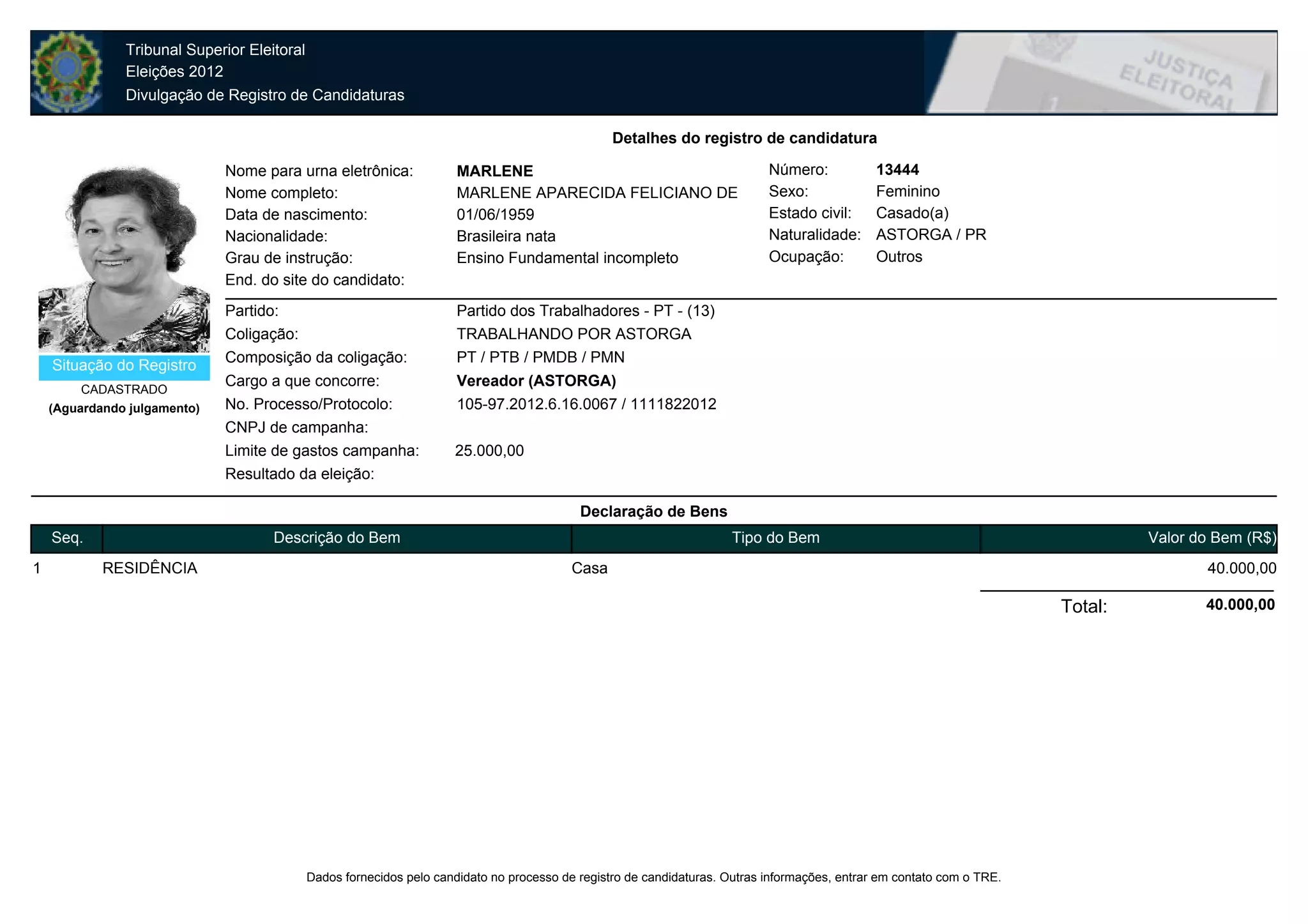Click the Aguardando julgamento status text

point(124,409)
